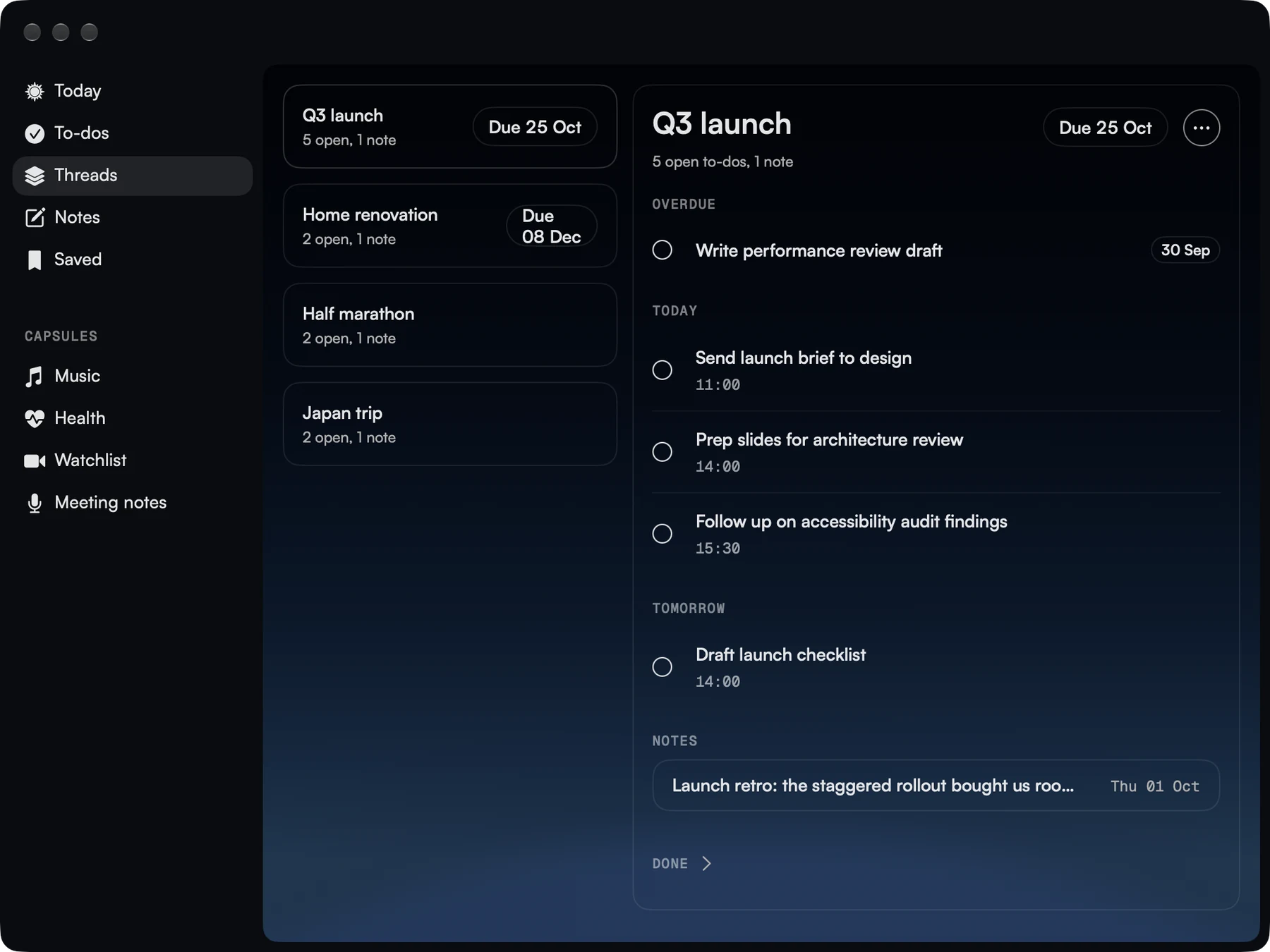
Task: Open the Due 25 Oct date picker in header
Action: tap(1105, 128)
